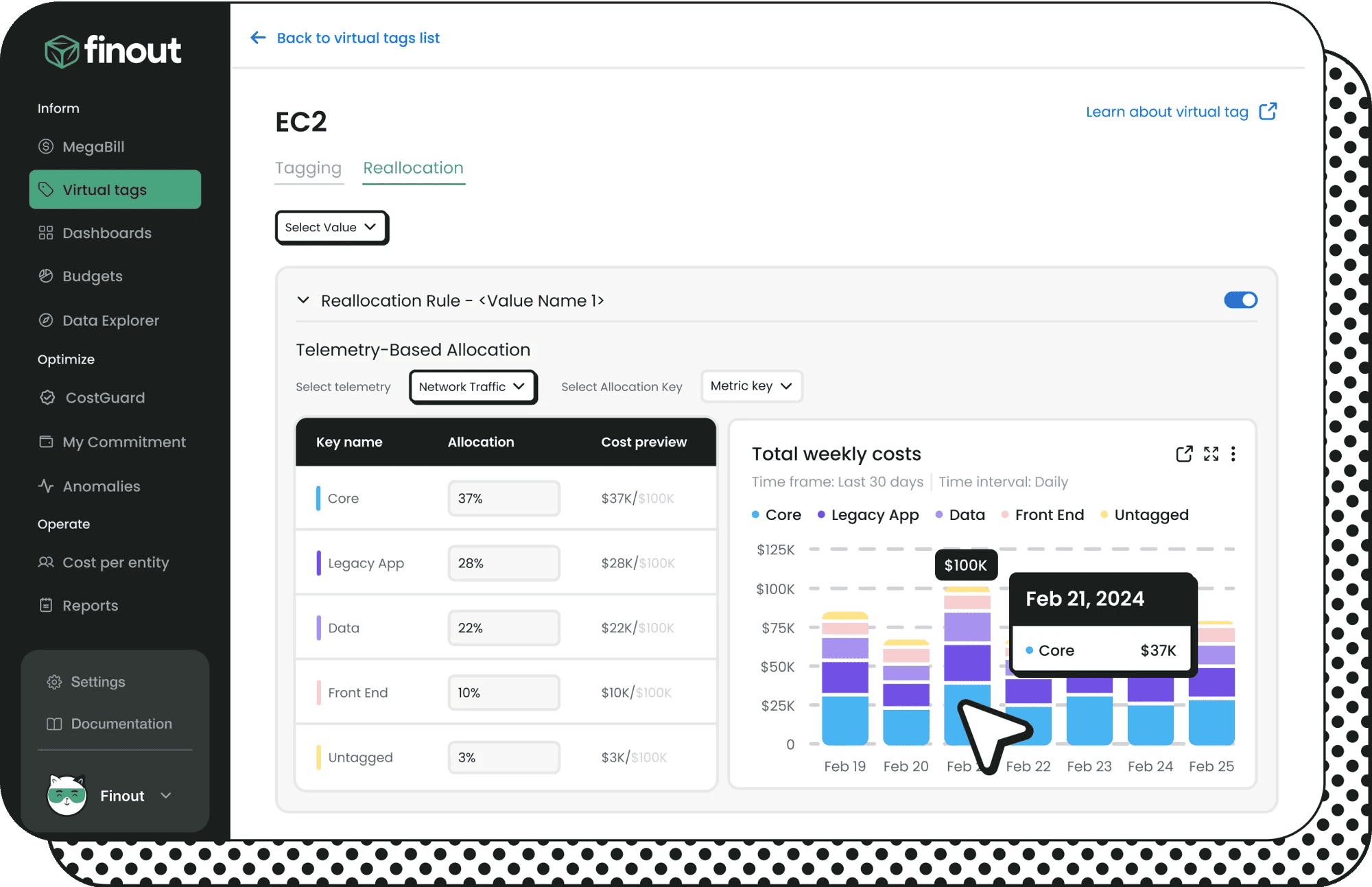
Task: Click the Core legend color dot
Action: [755, 515]
